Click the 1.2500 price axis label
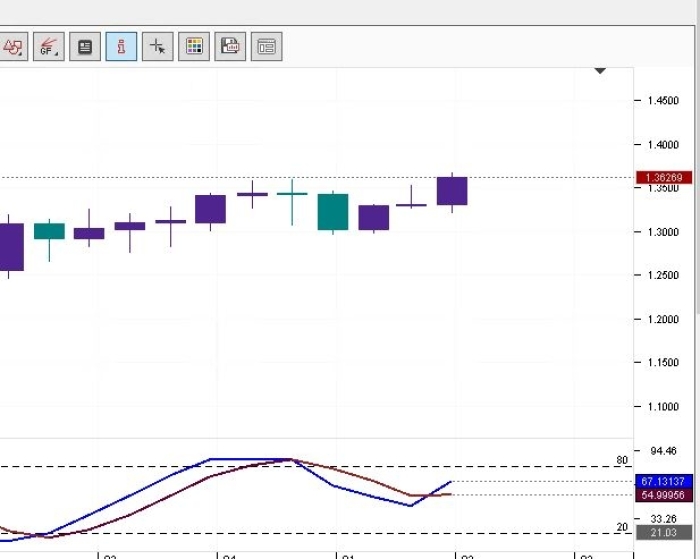700x559 pixels. pos(663,275)
